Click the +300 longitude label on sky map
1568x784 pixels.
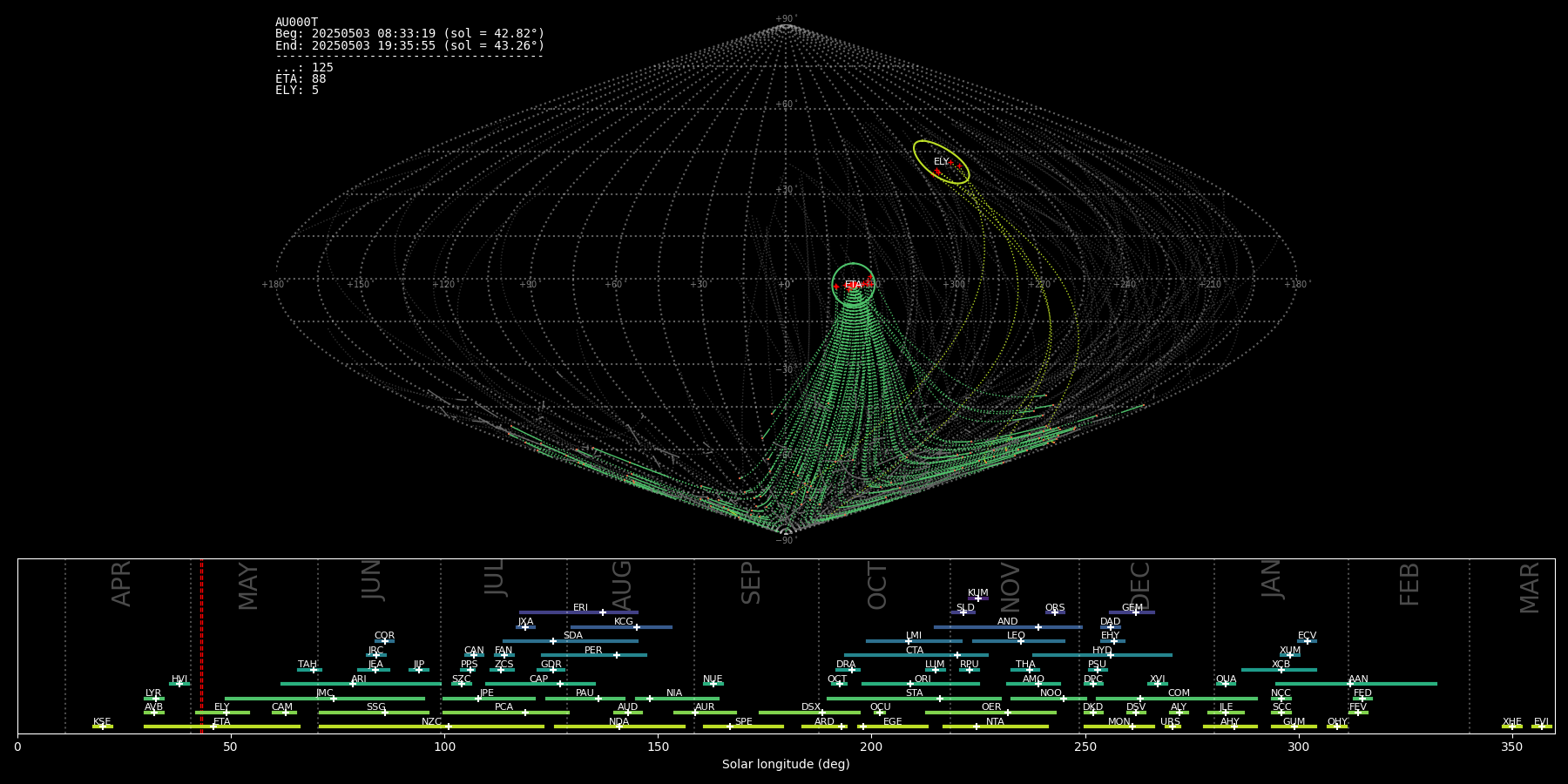click(954, 285)
